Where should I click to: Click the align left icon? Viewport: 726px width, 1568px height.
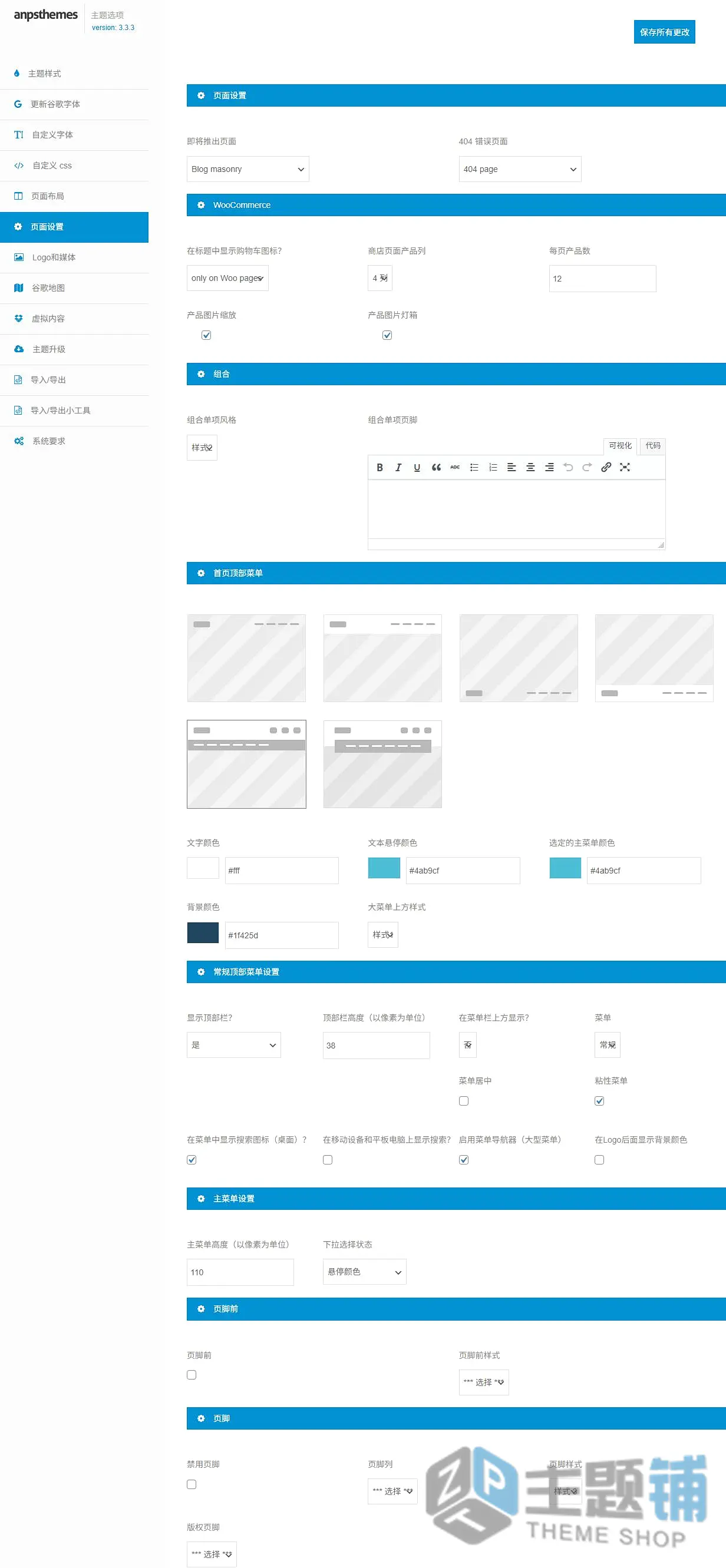click(511, 468)
